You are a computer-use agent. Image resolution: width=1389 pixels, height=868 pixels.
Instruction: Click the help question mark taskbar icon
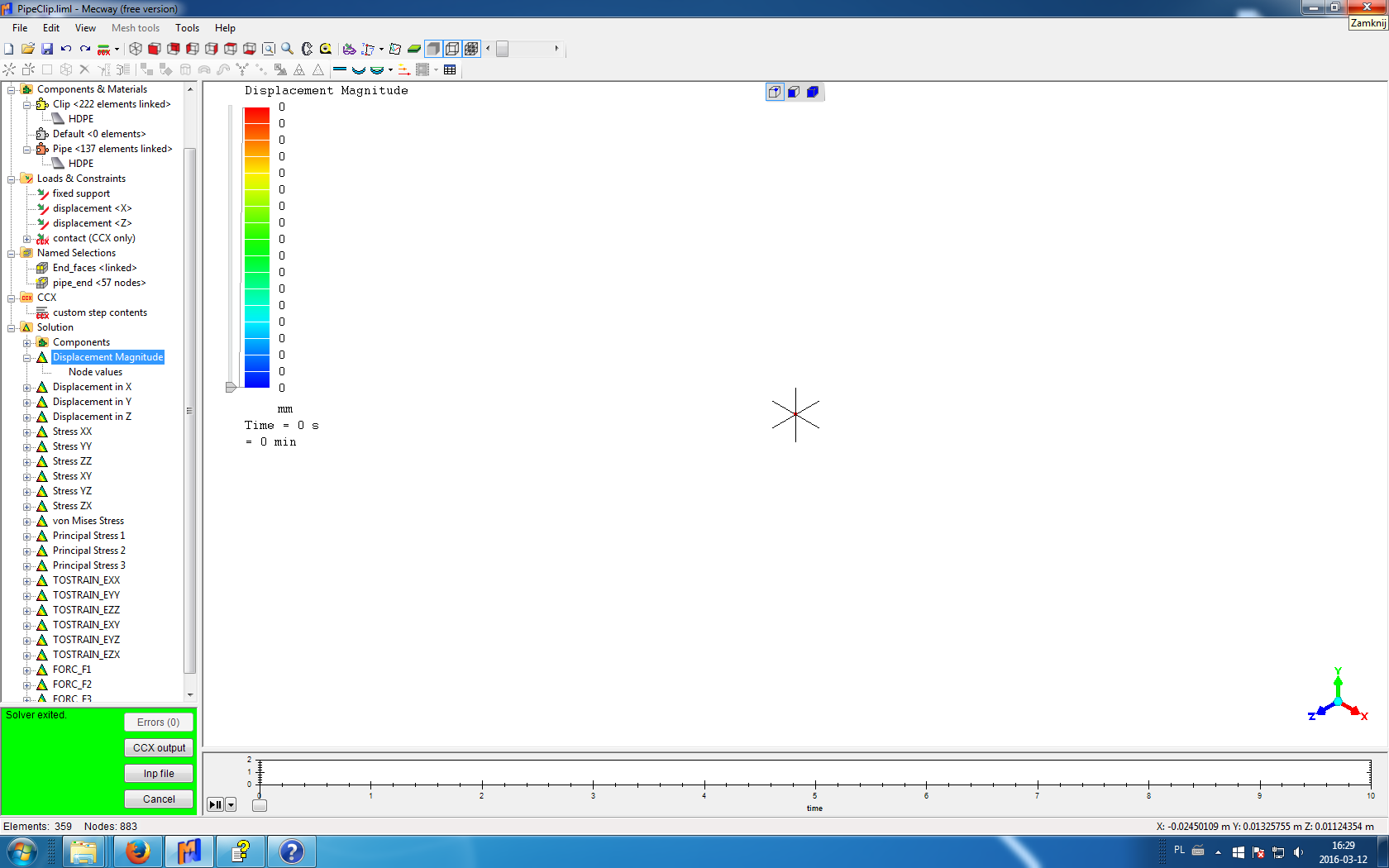coord(292,851)
